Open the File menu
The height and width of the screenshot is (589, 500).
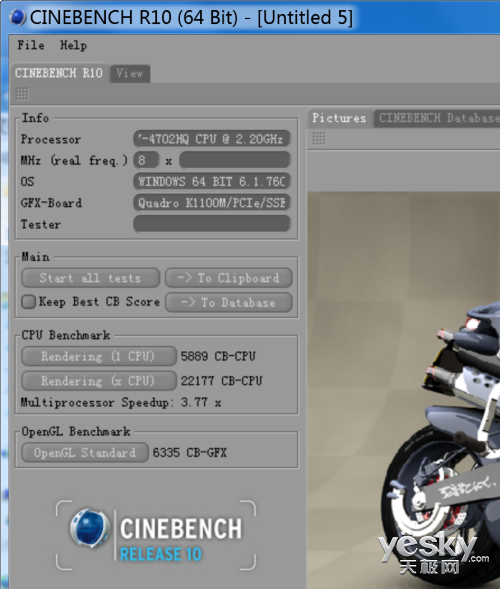click(x=31, y=45)
